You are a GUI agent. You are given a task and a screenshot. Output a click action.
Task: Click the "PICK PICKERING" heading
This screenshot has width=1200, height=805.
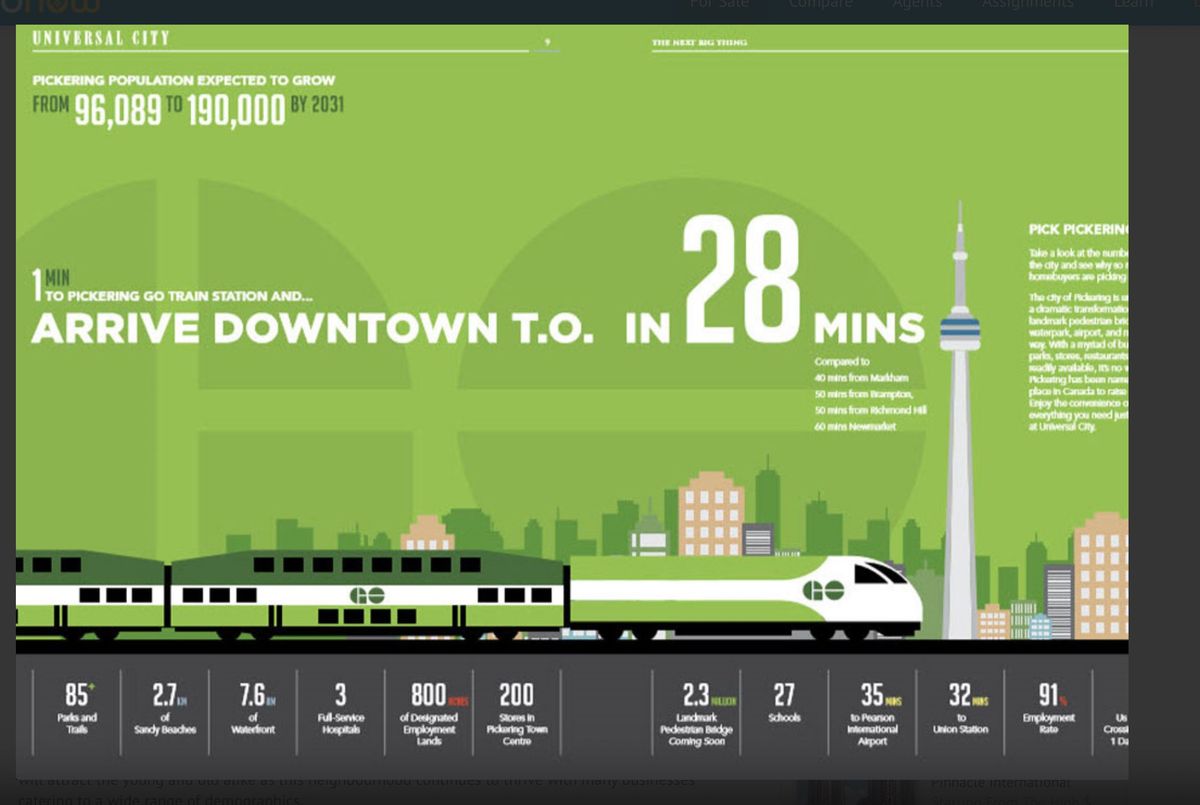tap(1079, 230)
